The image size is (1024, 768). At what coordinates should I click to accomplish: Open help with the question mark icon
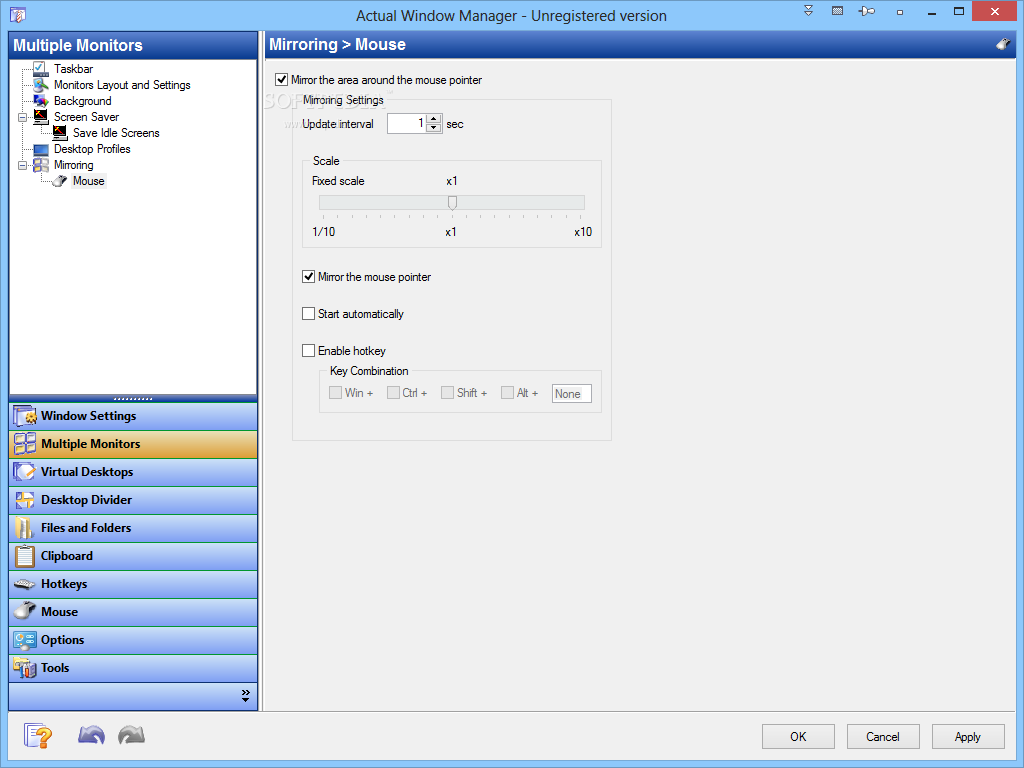point(38,736)
